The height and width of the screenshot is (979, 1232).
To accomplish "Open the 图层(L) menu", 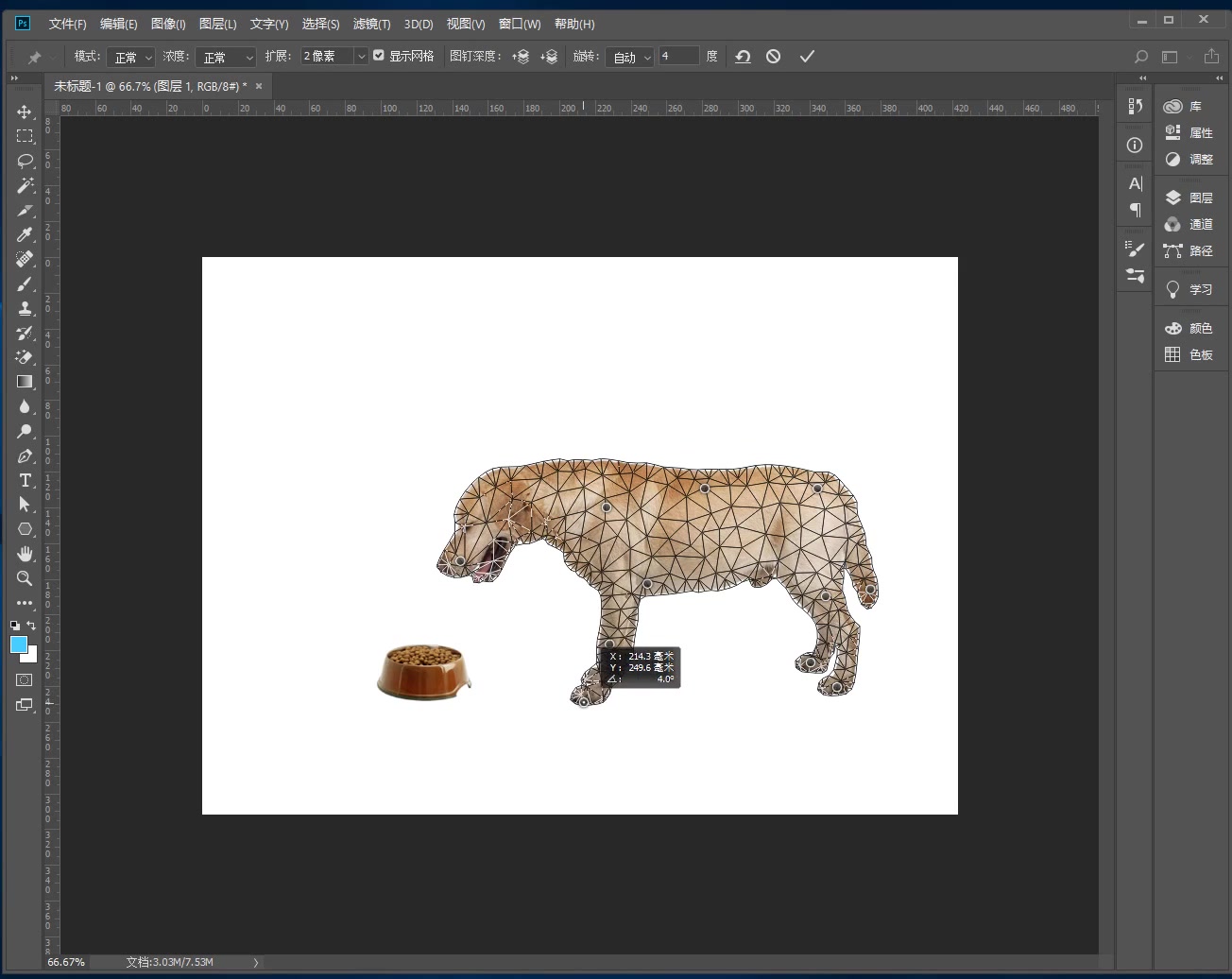I will coord(218,24).
